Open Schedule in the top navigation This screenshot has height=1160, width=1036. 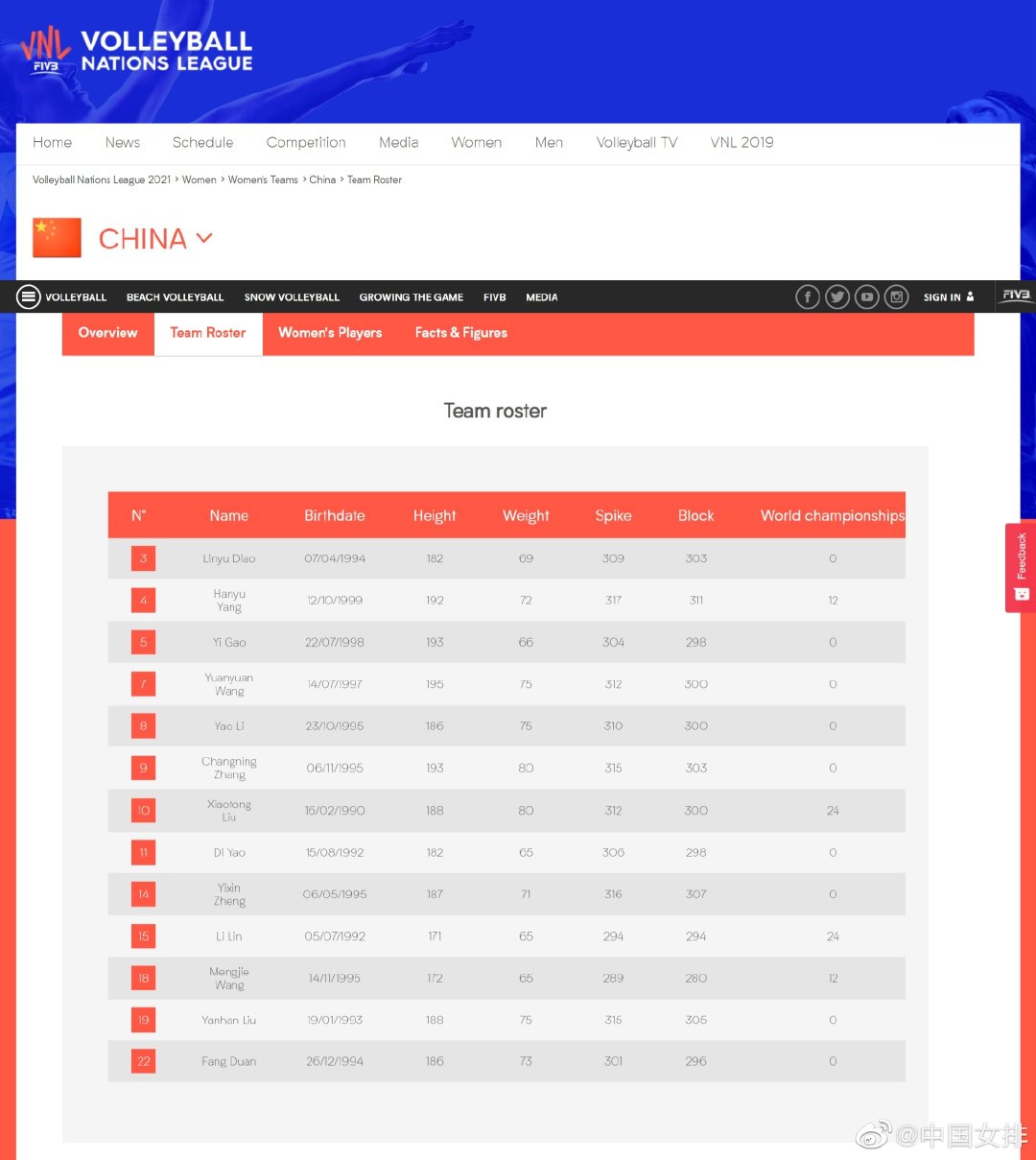pyautogui.click(x=202, y=142)
